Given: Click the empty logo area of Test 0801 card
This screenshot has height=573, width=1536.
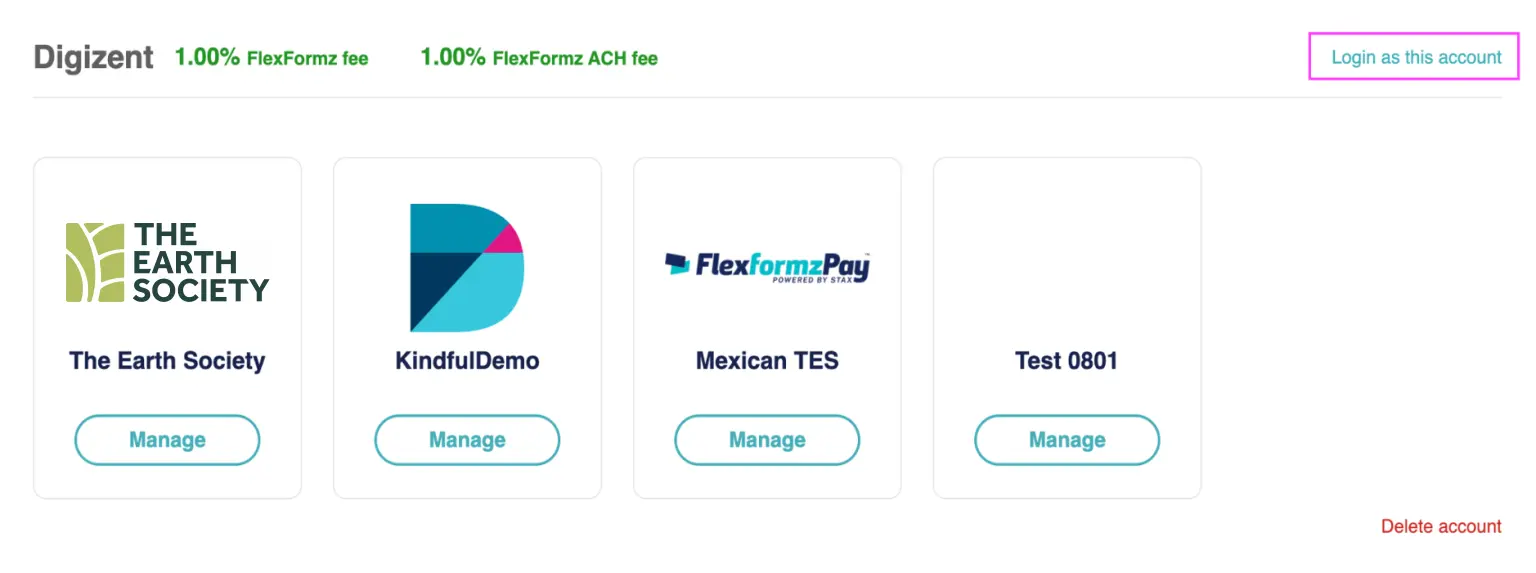Looking at the screenshot, I should tap(1067, 265).
